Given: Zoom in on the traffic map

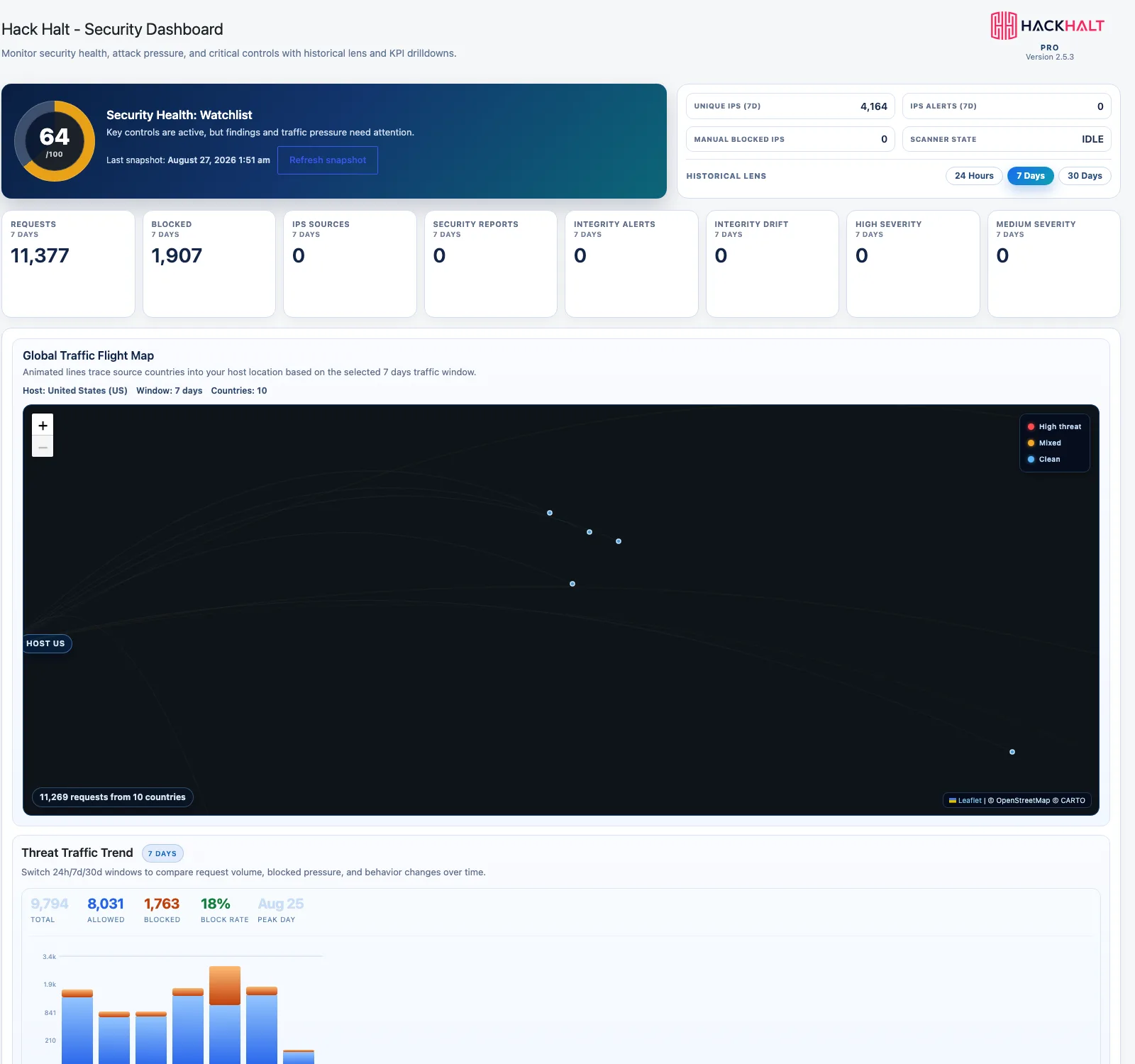Looking at the screenshot, I should tap(43, 425).
